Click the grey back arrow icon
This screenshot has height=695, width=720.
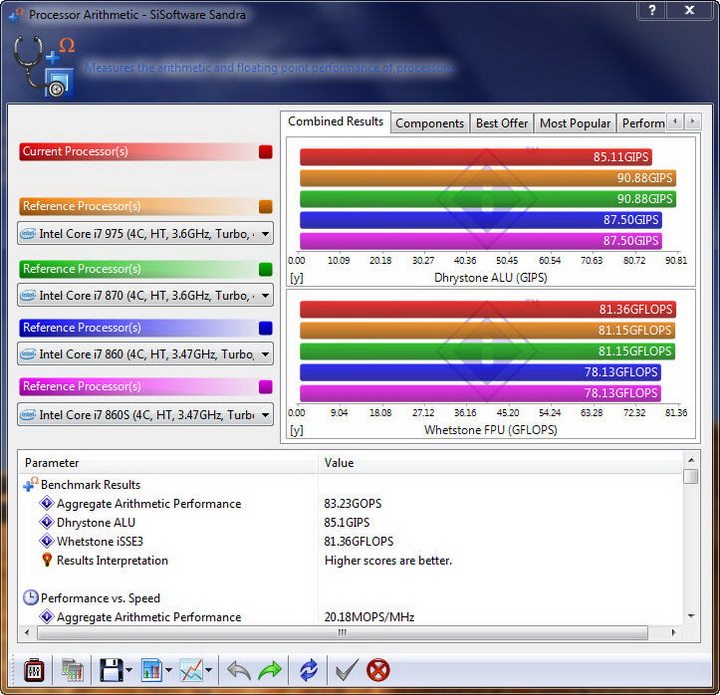pos(239,671)
